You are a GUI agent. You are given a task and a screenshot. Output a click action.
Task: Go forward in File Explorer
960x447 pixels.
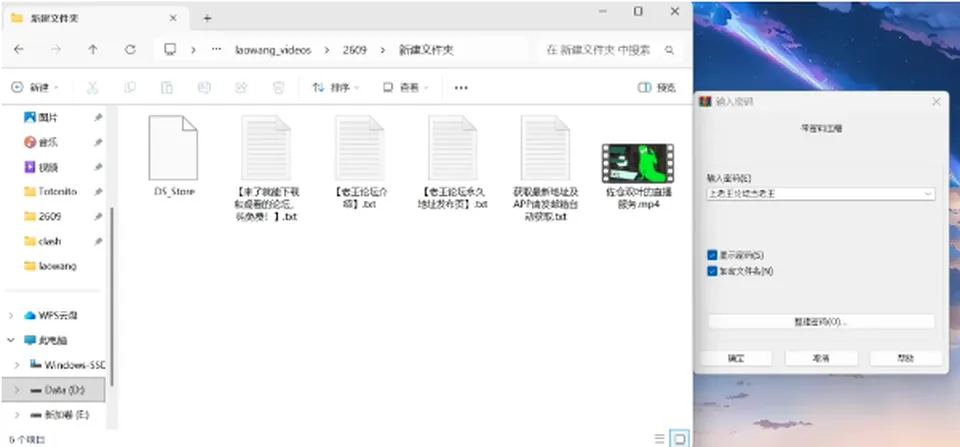56,50
